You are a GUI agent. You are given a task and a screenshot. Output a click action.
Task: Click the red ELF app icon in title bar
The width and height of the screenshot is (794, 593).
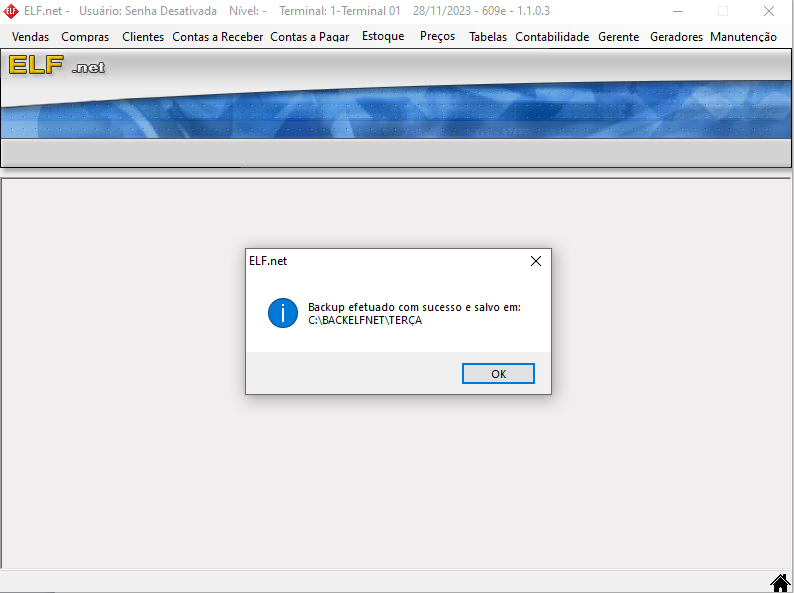pos(11,11)
